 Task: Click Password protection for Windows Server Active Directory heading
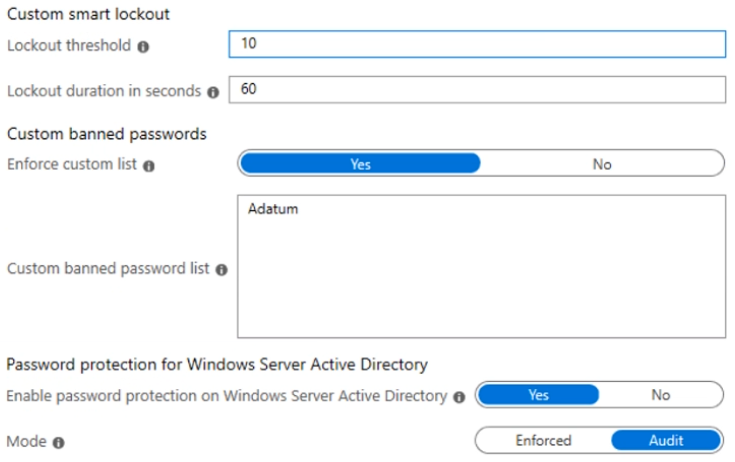pos(218,365)
